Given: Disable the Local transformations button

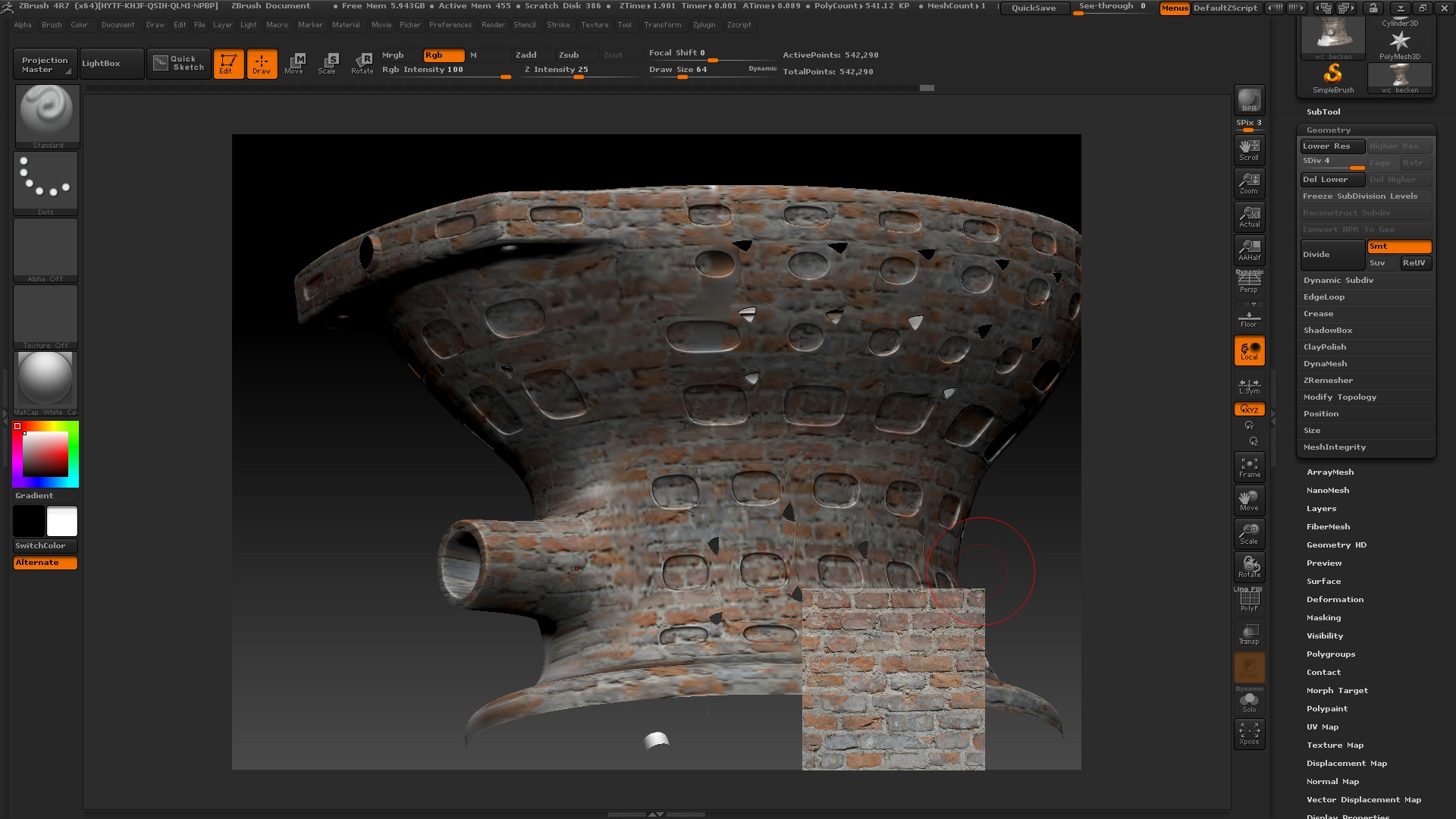Looking at the screenshot, I should pos(1249,350).
